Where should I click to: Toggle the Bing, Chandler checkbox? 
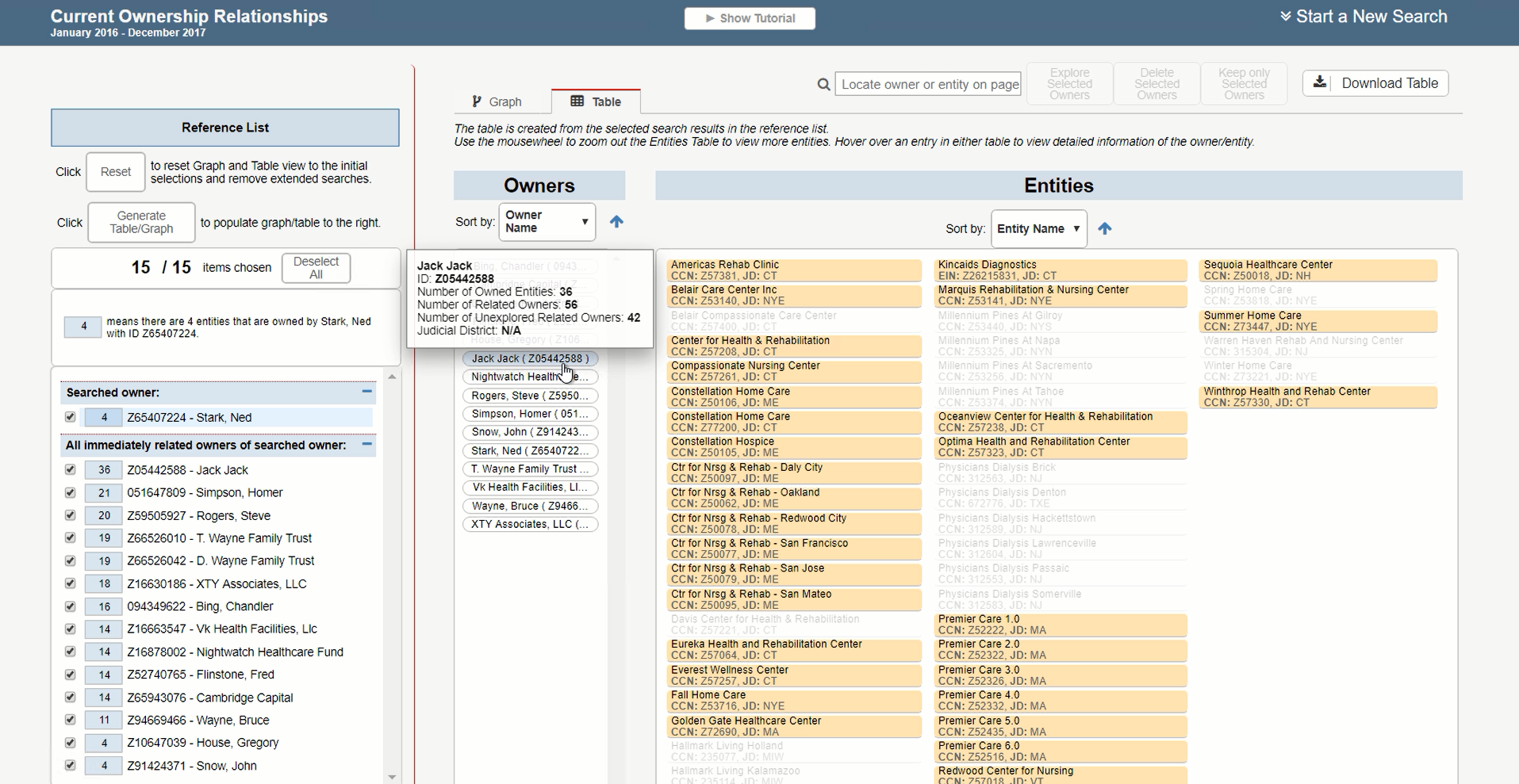coord(70,606)
